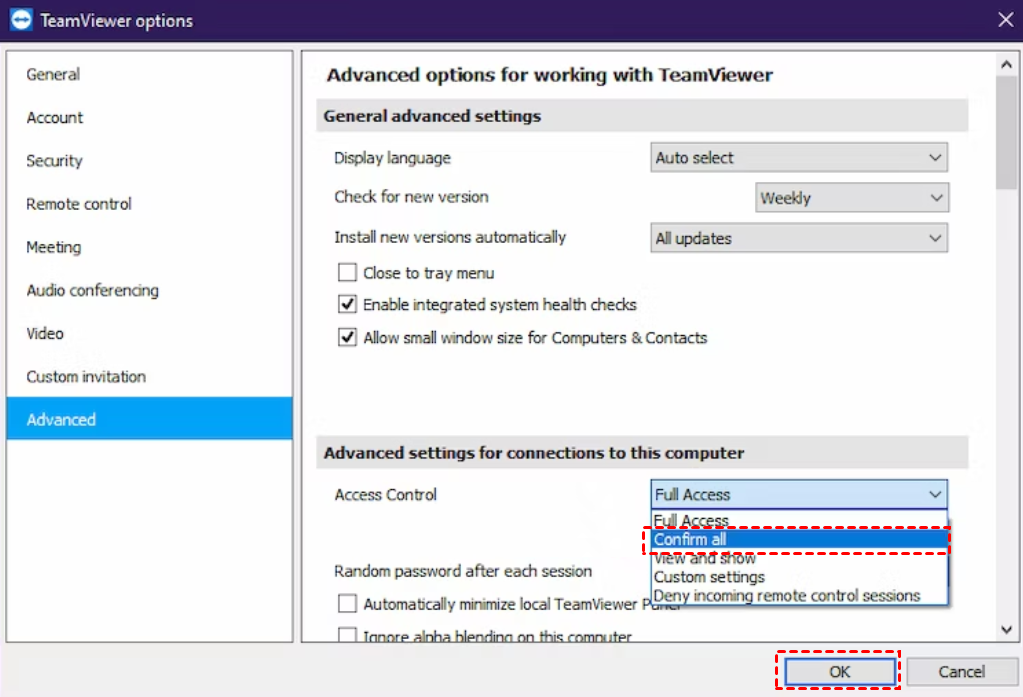Image resolution: width=1023 pixels, height=697 pixels.
Task: Confirm changes with the OK button
Action: [839, 671]
